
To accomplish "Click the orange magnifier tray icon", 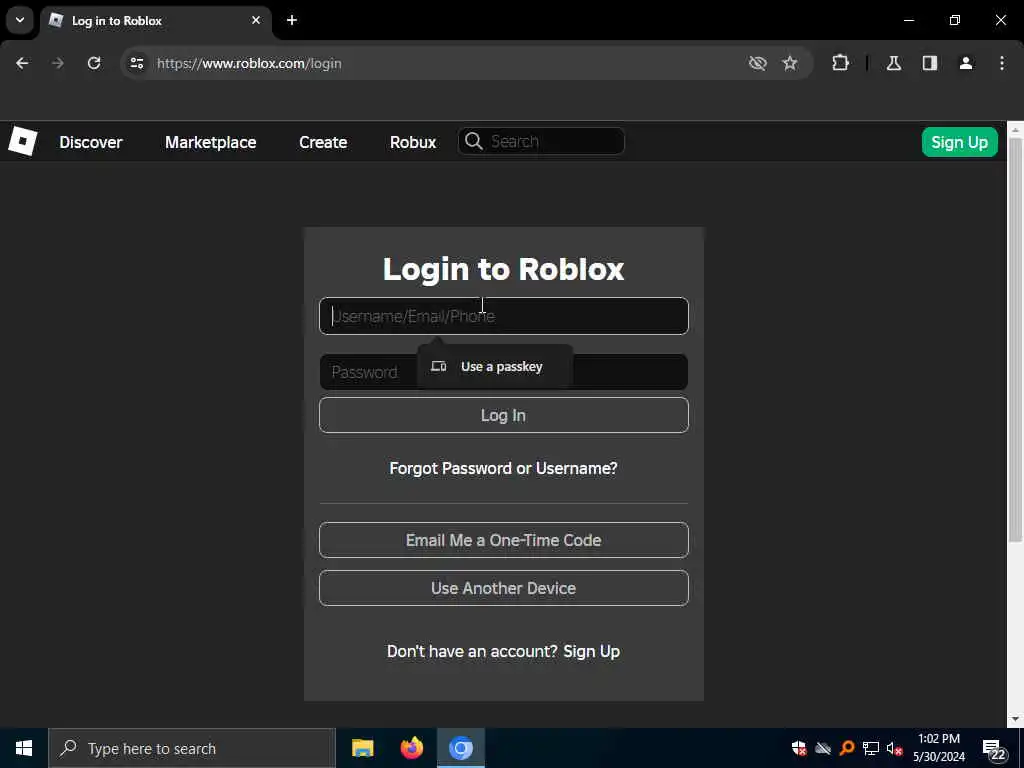I will pyautogui.click(x=847, y=748).
